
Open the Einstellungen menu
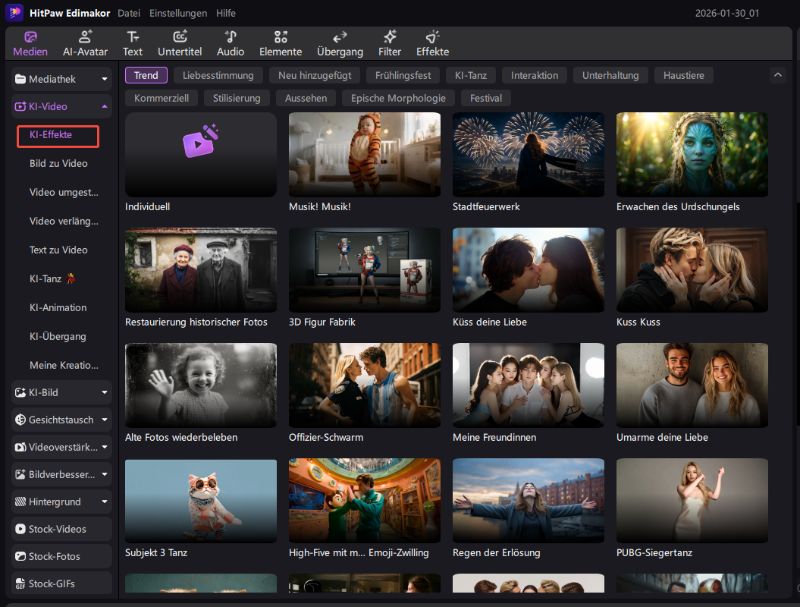click(178, 13)
